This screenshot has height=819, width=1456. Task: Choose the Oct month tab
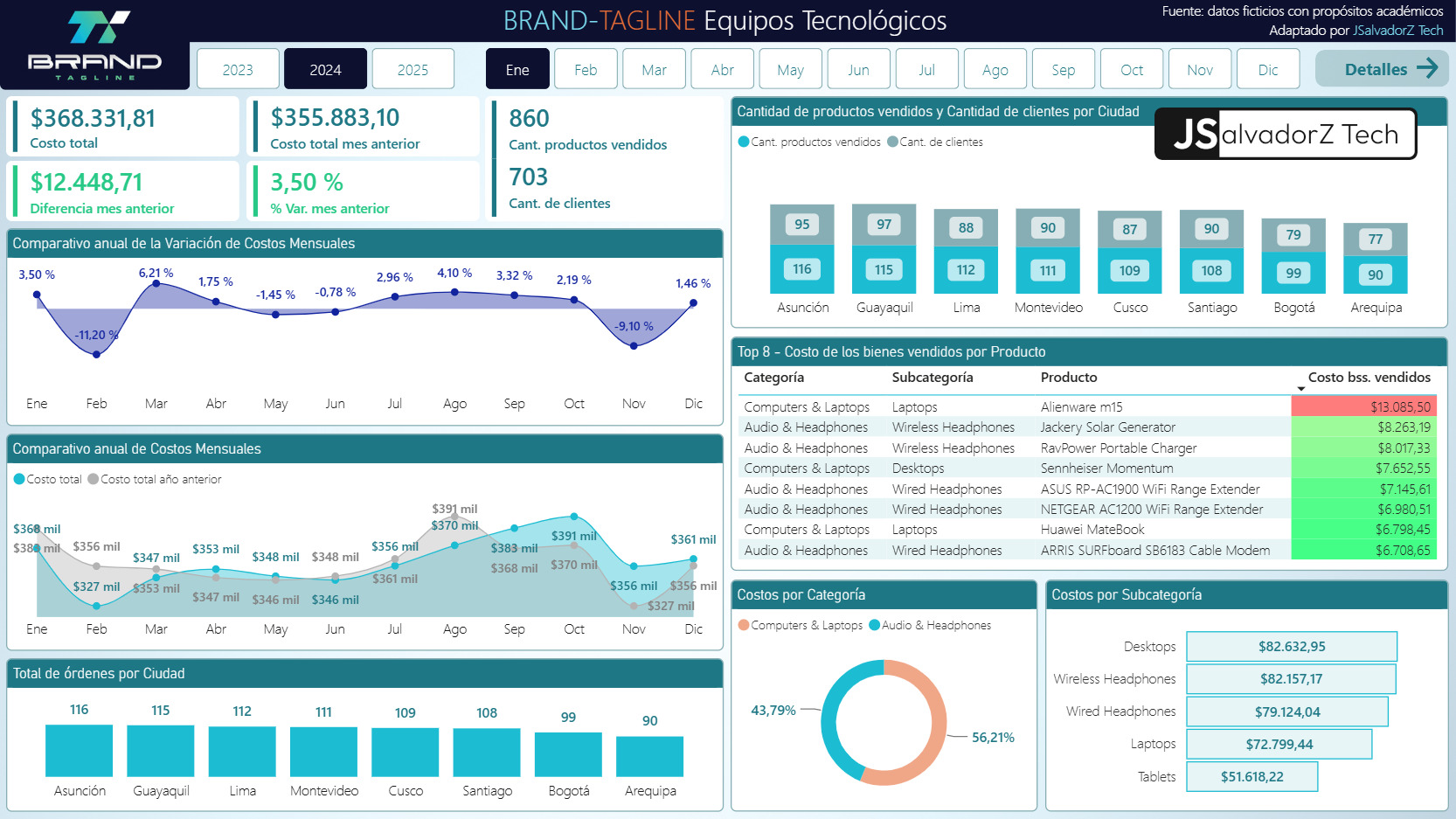[1132, 69]
